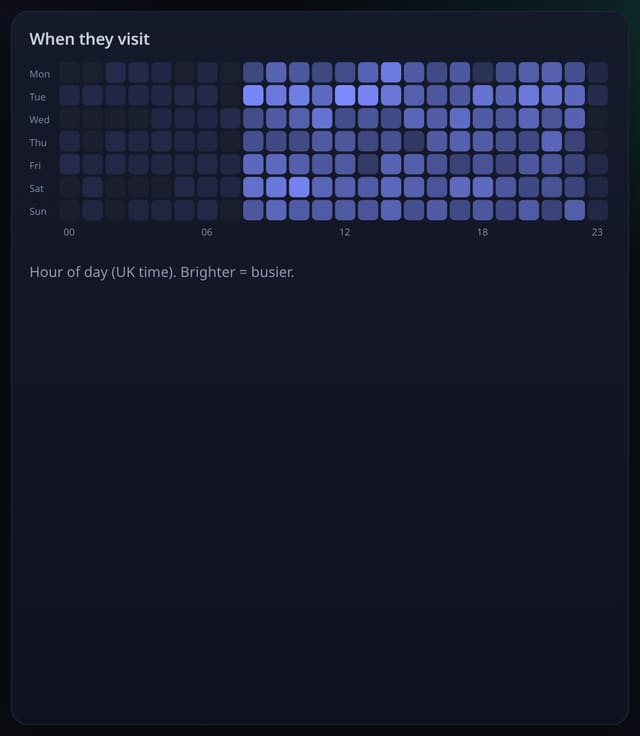Viewport: 640px width, 736px height.
Task: Select the Saturday 18:00 heatmap cell
Action: (483, 187)
